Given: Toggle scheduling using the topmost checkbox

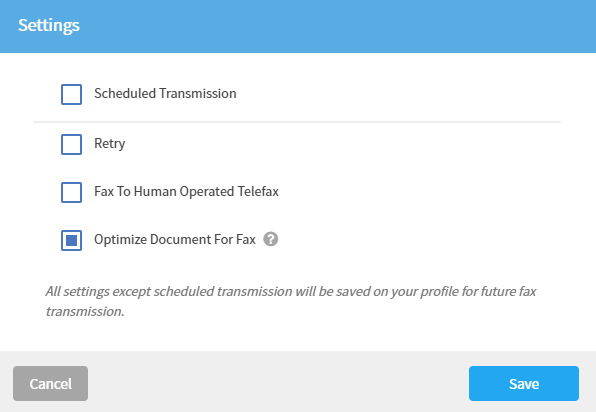Looking at the screenshot, I should (71, 94).
